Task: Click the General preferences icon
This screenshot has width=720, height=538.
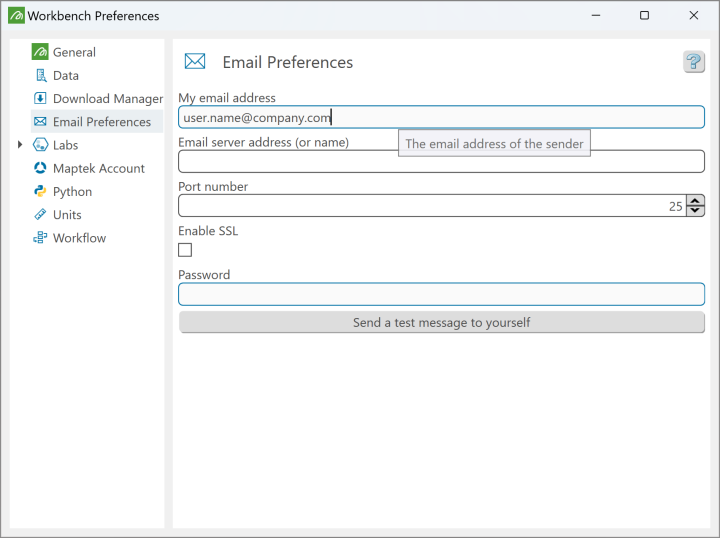Action: [x=40, y=52]
